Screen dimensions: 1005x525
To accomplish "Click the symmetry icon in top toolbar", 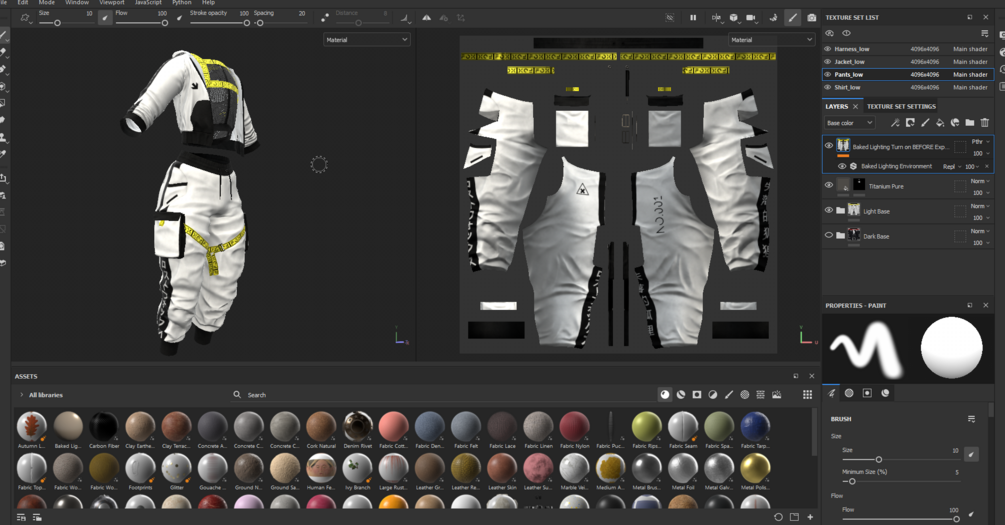I will point(426,18).
